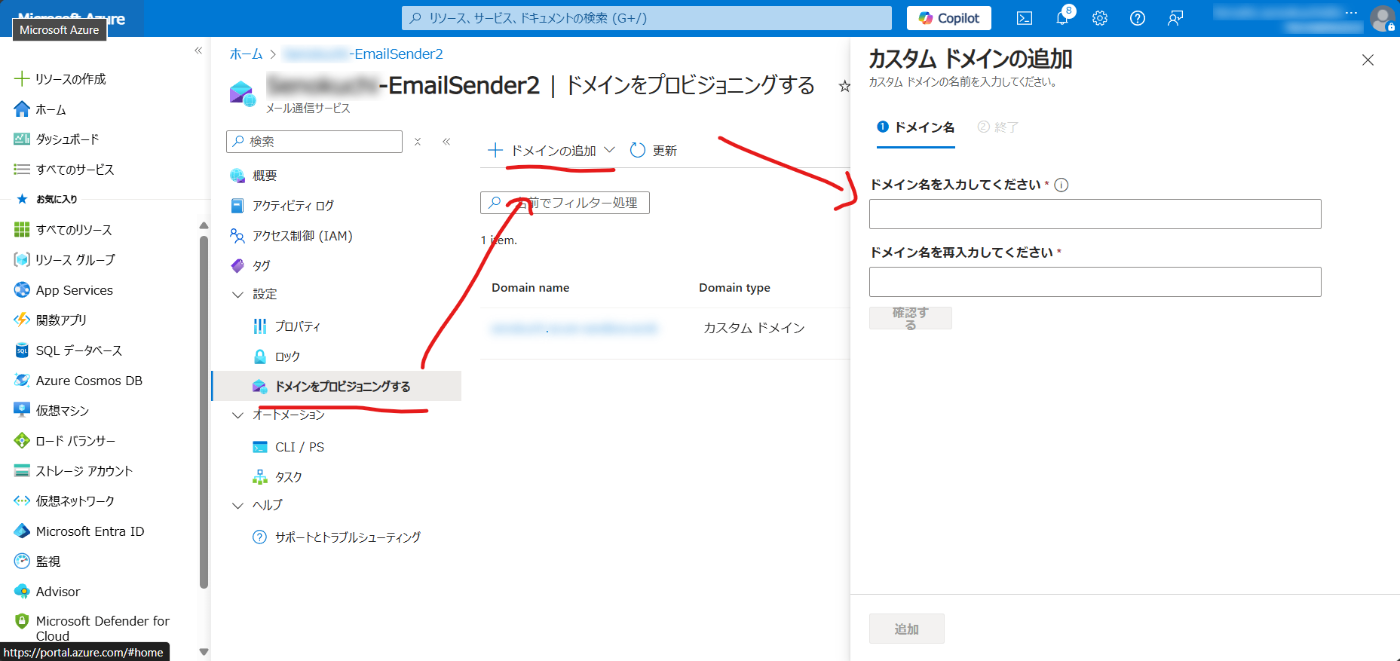Collapse the 設定 section

coord(237,295)
